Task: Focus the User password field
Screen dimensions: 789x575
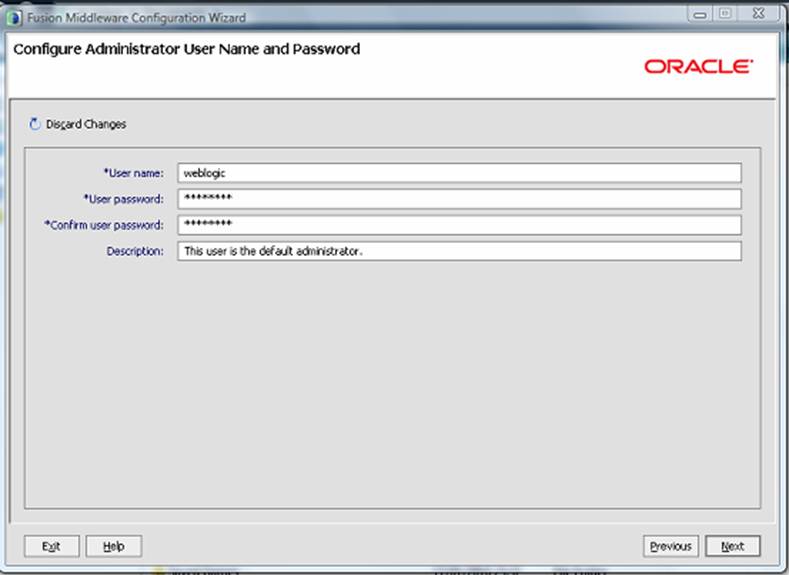Action: click(x=459, y=199)
